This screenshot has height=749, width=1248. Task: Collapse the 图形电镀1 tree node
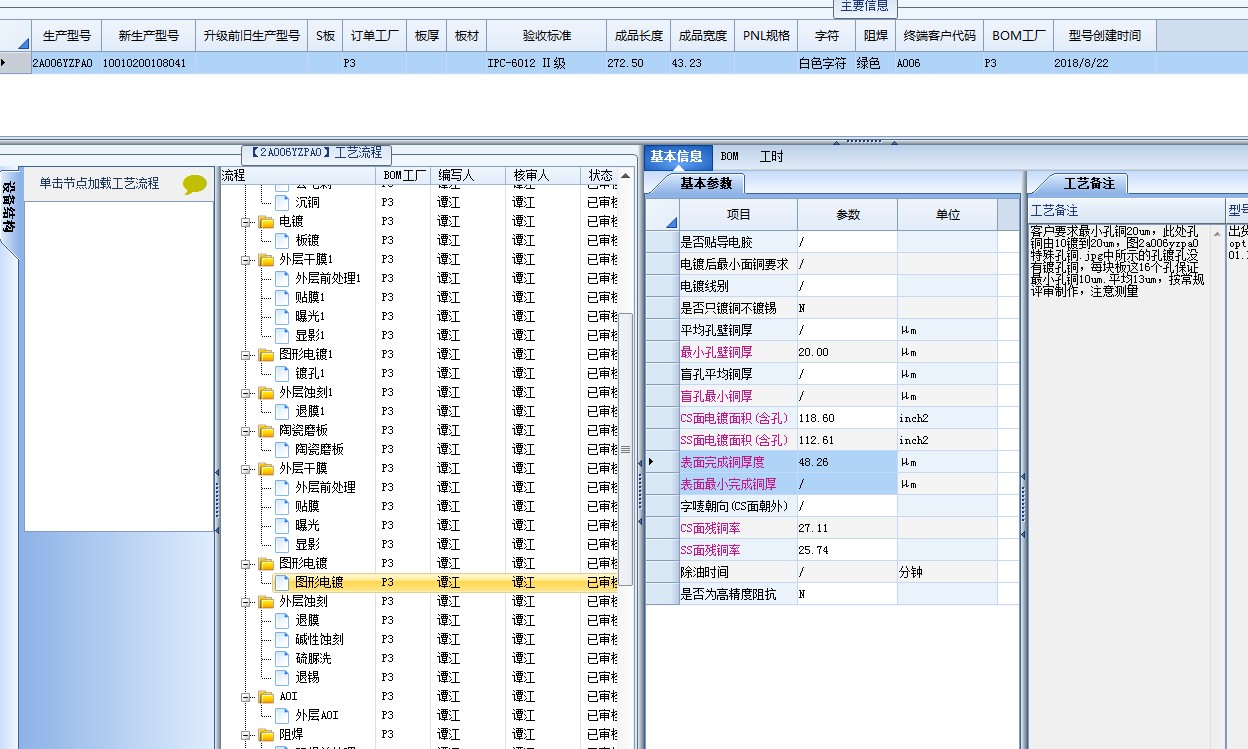point(246,354)
